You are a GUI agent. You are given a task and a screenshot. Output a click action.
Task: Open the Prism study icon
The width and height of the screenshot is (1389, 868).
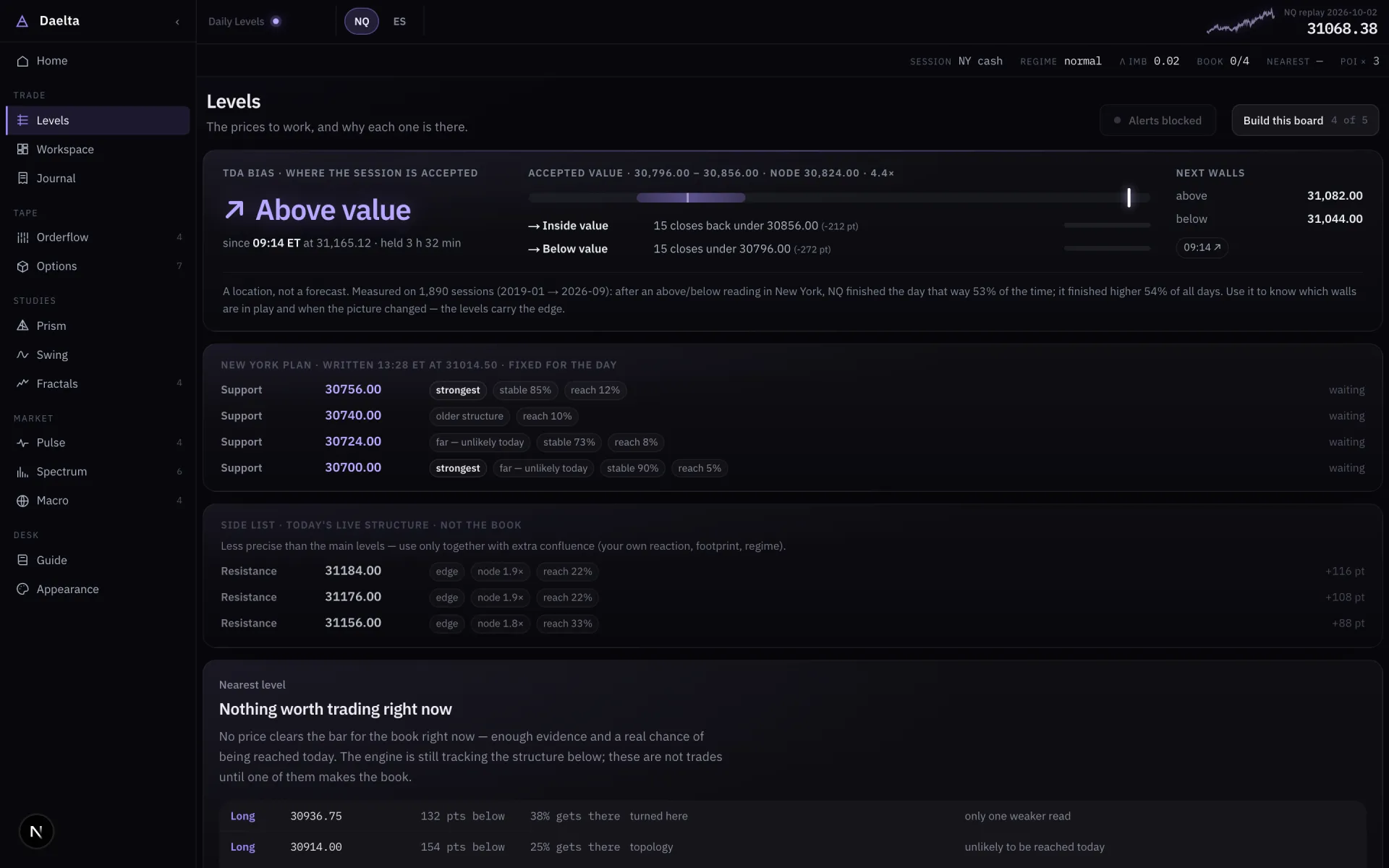(x=22, y=325)
